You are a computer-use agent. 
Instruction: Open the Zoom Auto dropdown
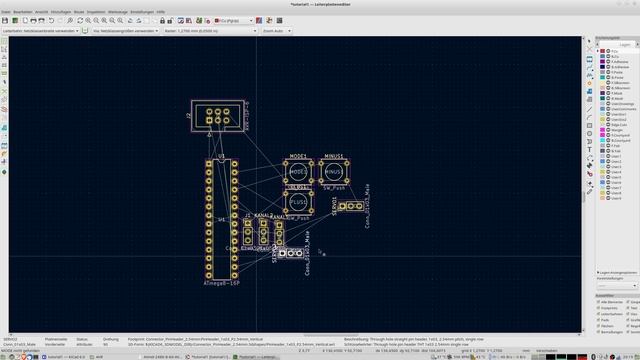click(277, 31)
